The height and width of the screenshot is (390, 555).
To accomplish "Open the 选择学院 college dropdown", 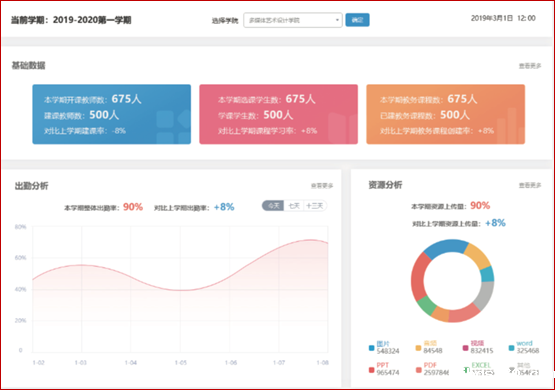I will point(293,20).
